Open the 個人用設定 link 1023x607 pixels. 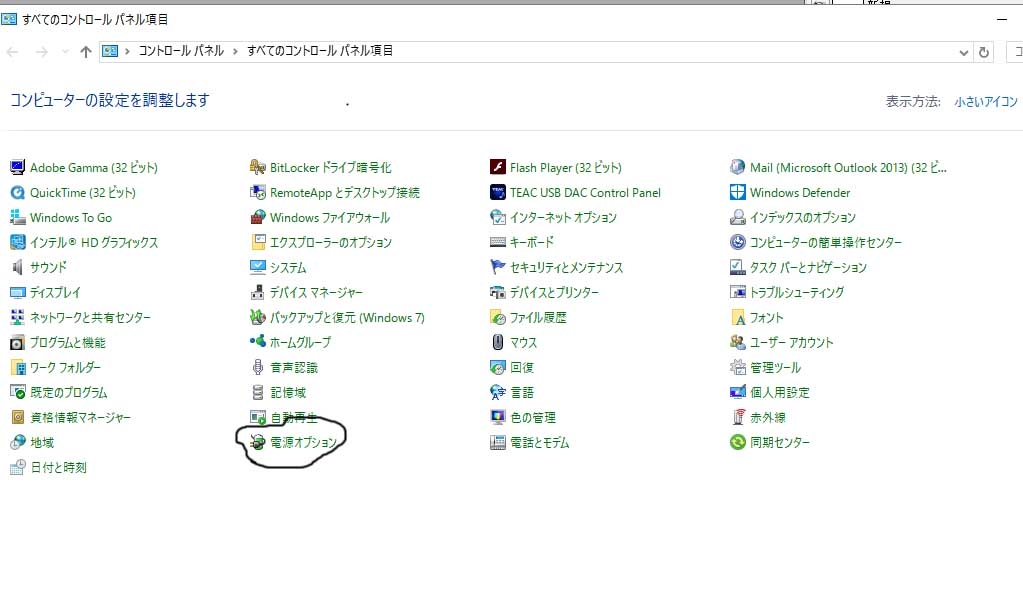tap(780, 392)
